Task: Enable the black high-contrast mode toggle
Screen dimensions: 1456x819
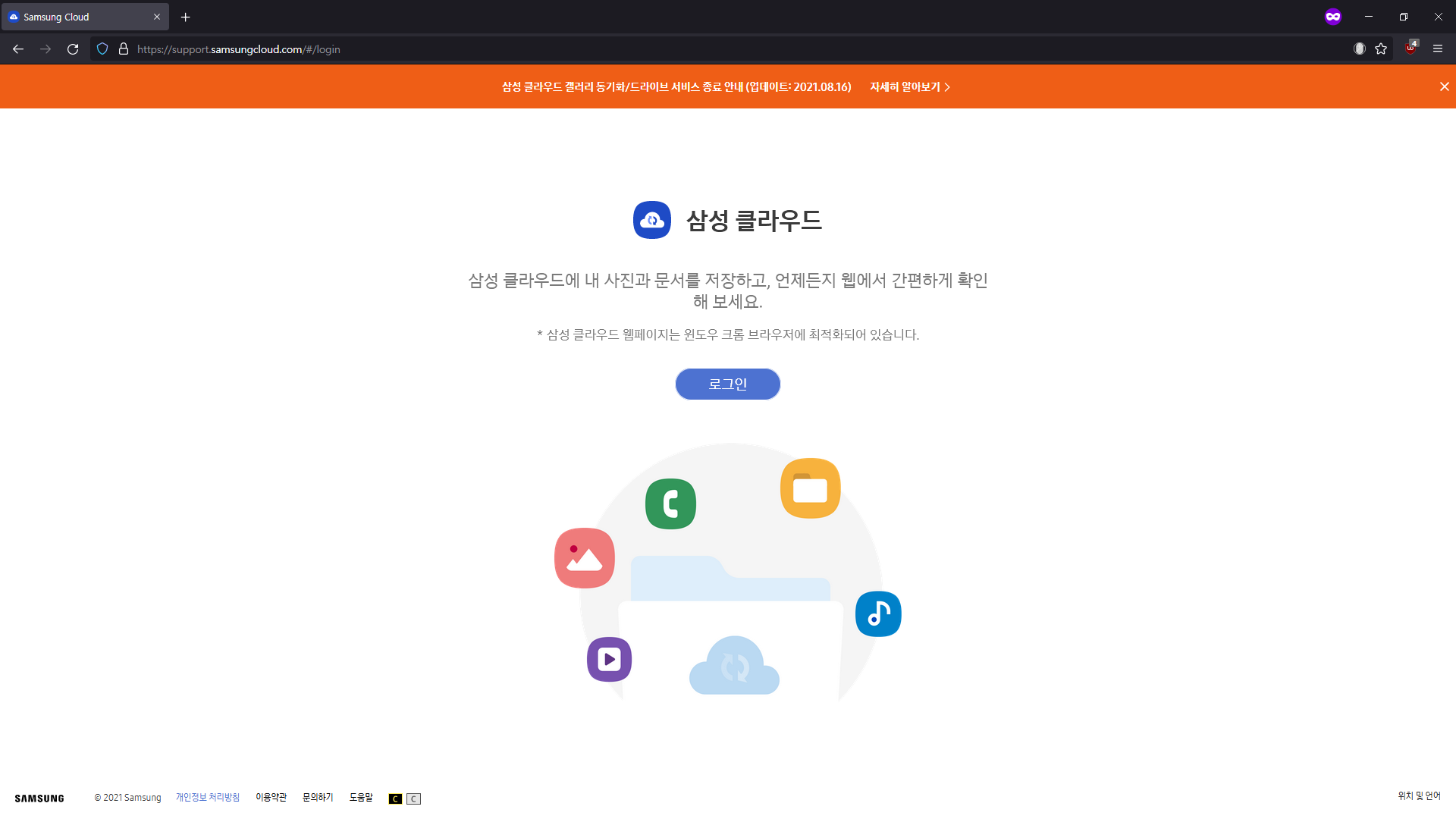Action: click(395, 799)
